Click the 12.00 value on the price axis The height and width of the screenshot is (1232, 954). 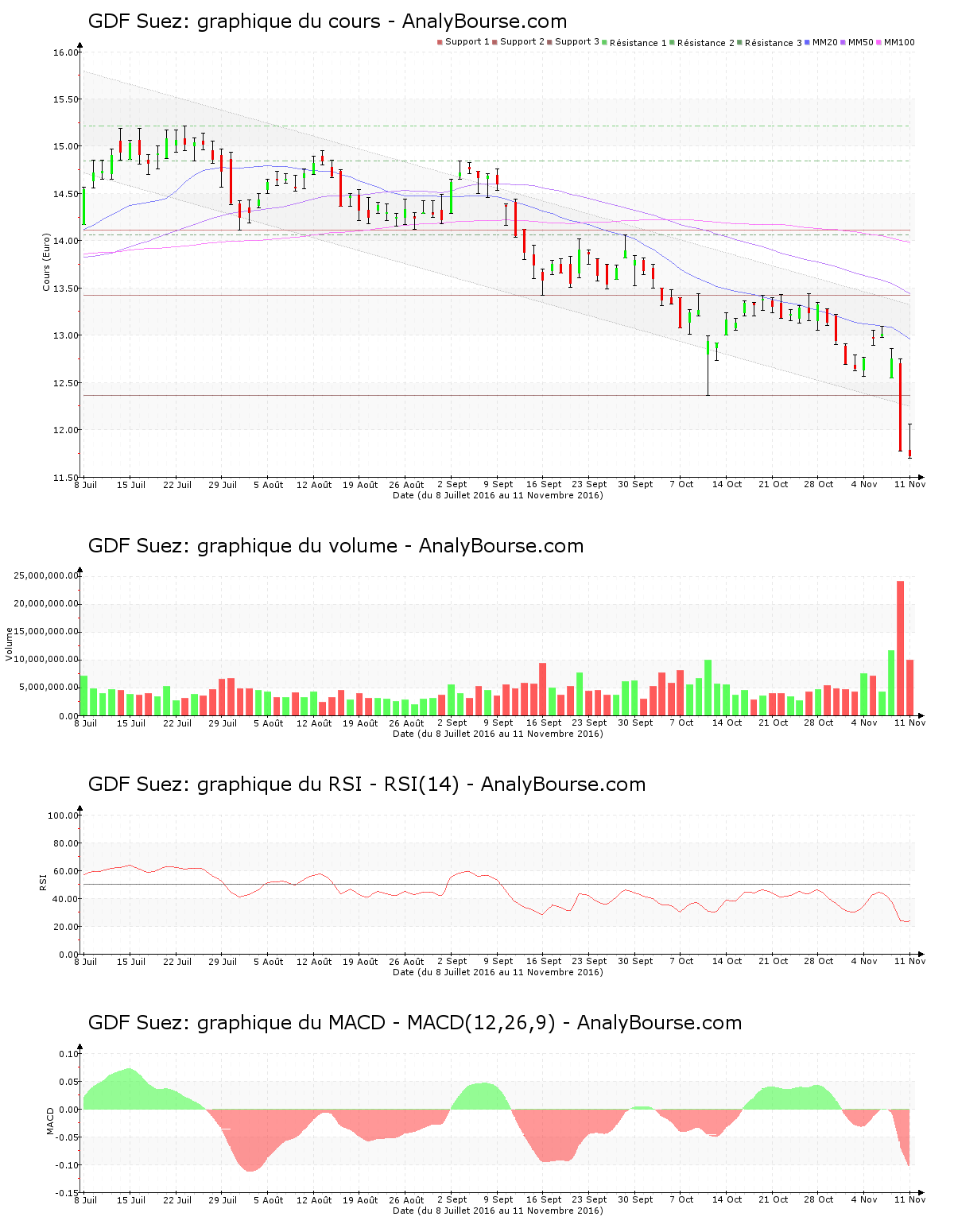pyautogui.click(x=66, y=430)
